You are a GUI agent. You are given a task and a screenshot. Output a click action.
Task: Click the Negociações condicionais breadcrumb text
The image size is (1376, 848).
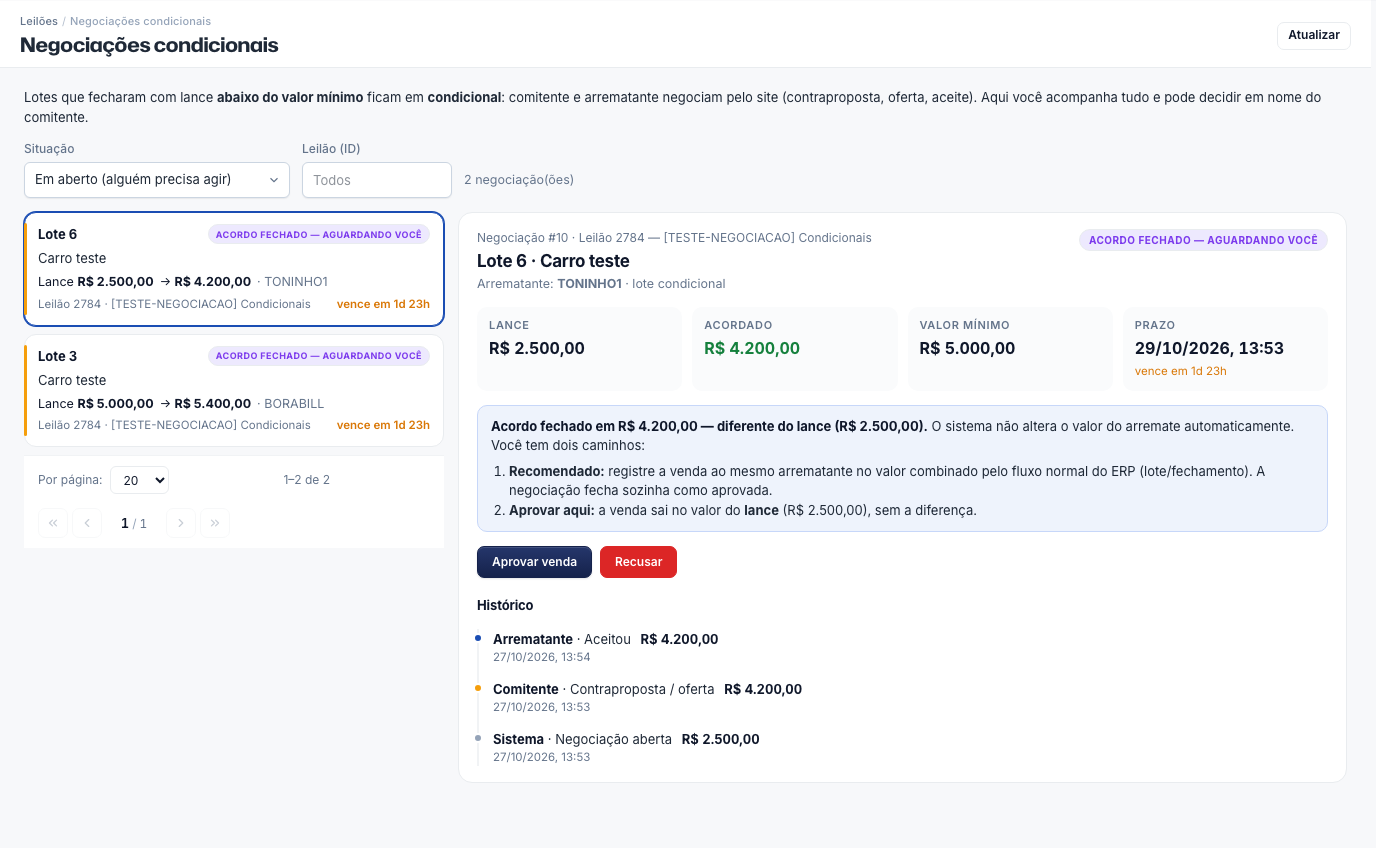click(141, 21)
